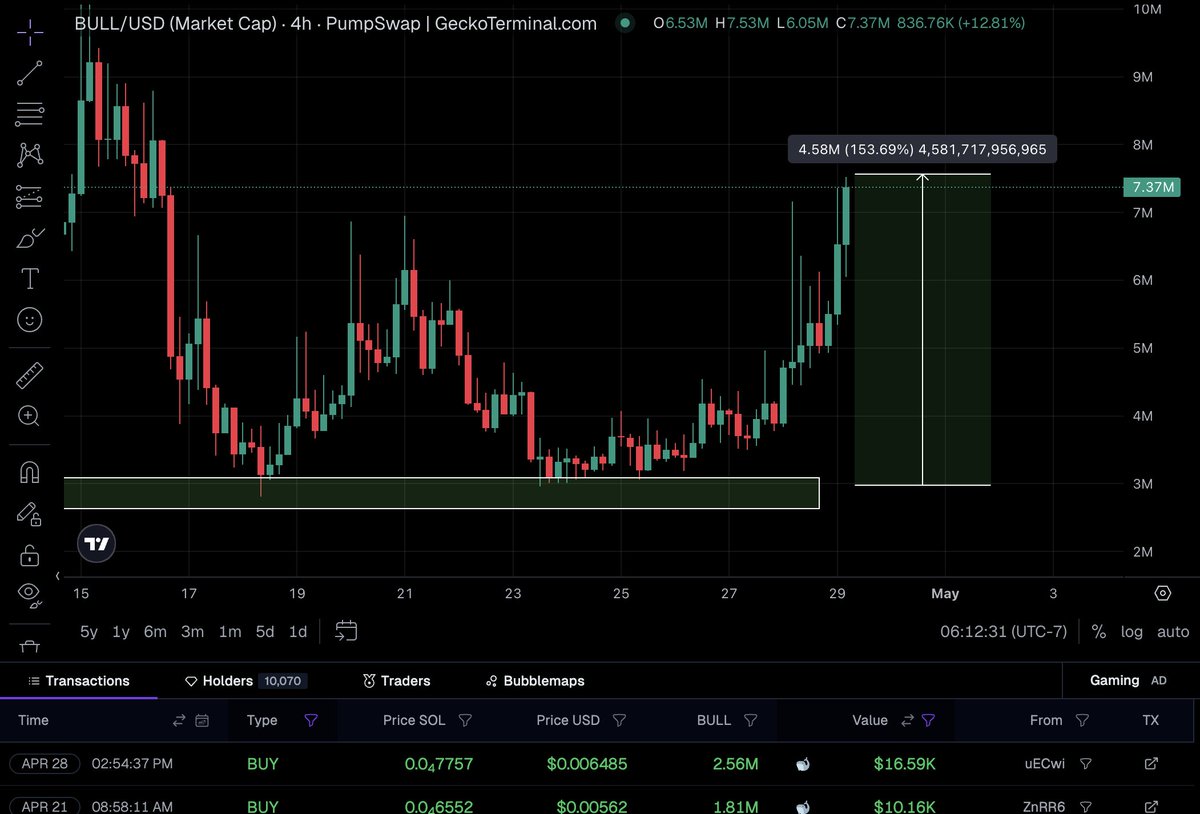The height and width of the screenshot is (814, 1200).
Task: Click the TradingView logo on the chart
Action: pyautogui.click(x=97, y=544)
